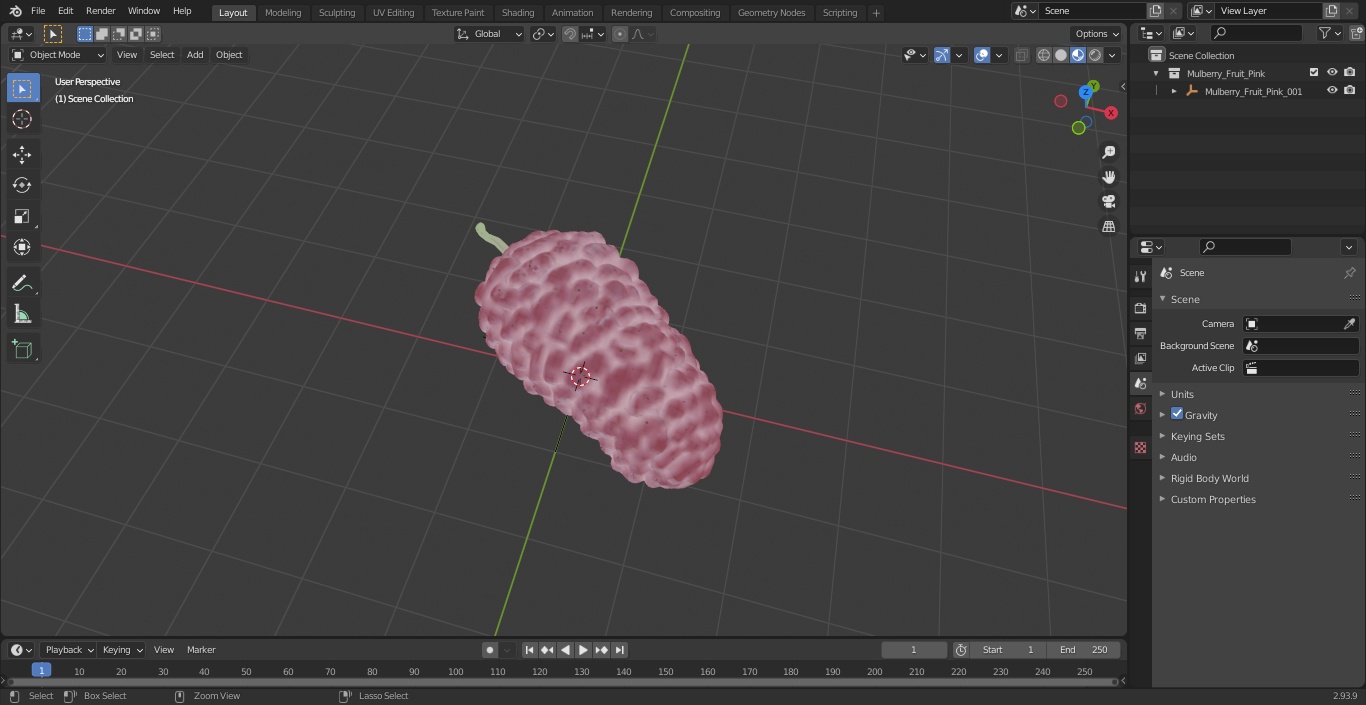Disable Mulberry_Fruit_Pink collection in renders
This screenshot has width=1366, height=705.
1350,73
